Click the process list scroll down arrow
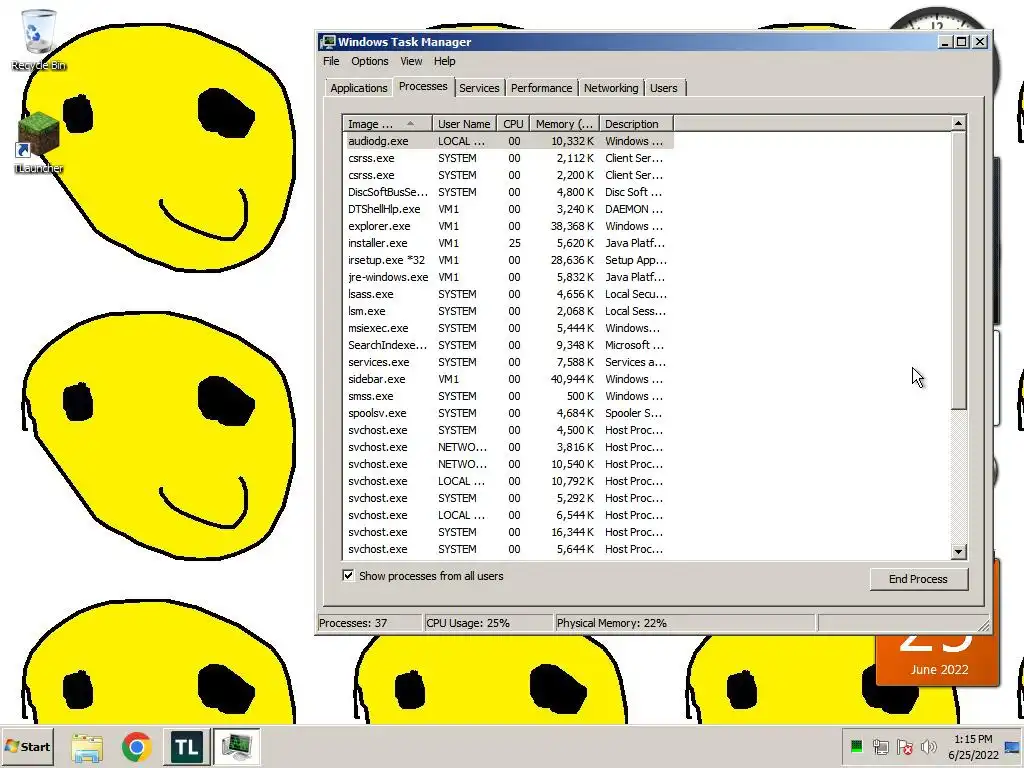Viewport: 1024px width, 768px height. pyautogui.click(x=958, y=551)
